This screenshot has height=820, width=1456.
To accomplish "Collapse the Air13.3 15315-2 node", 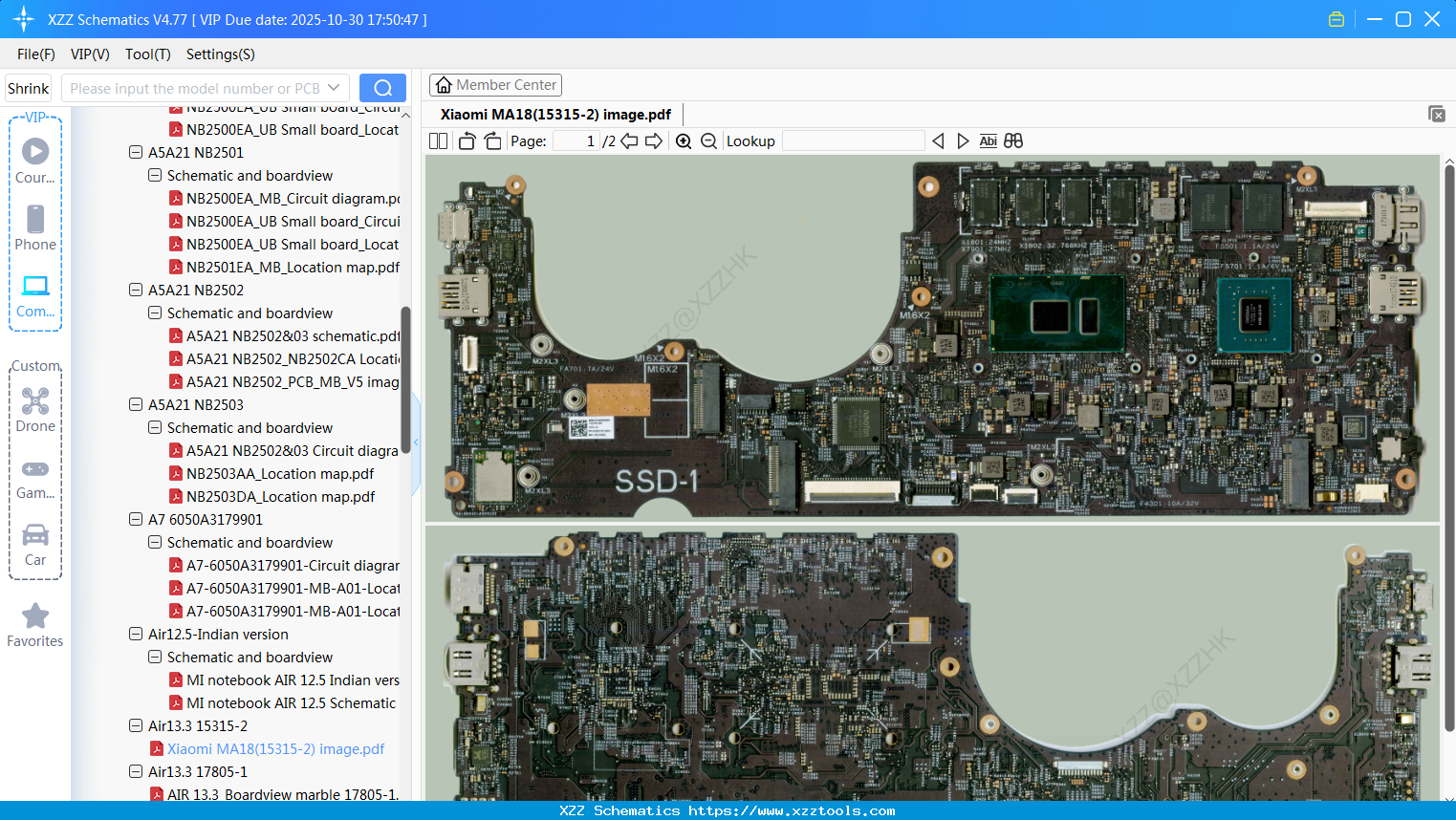I will (136, 726).
